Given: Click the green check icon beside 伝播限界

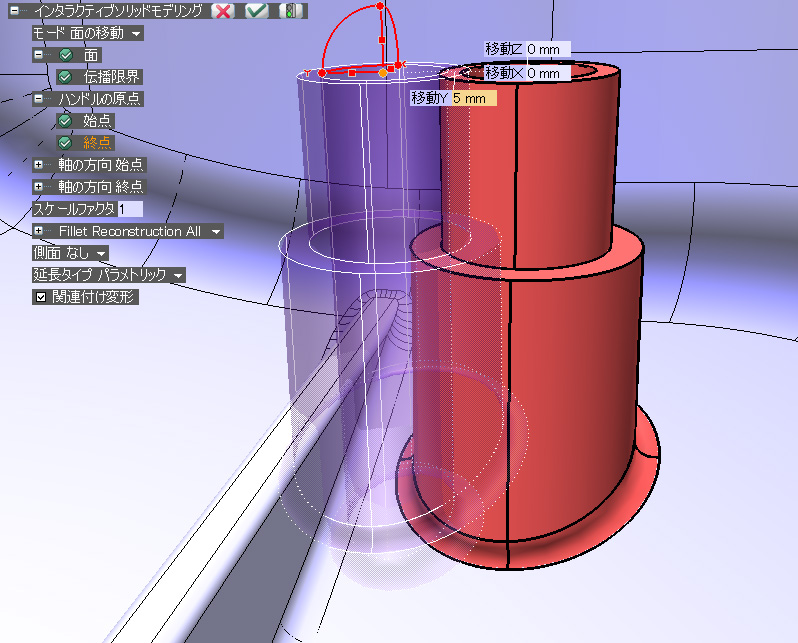Looking at the screenshot, I should (66, 77).
